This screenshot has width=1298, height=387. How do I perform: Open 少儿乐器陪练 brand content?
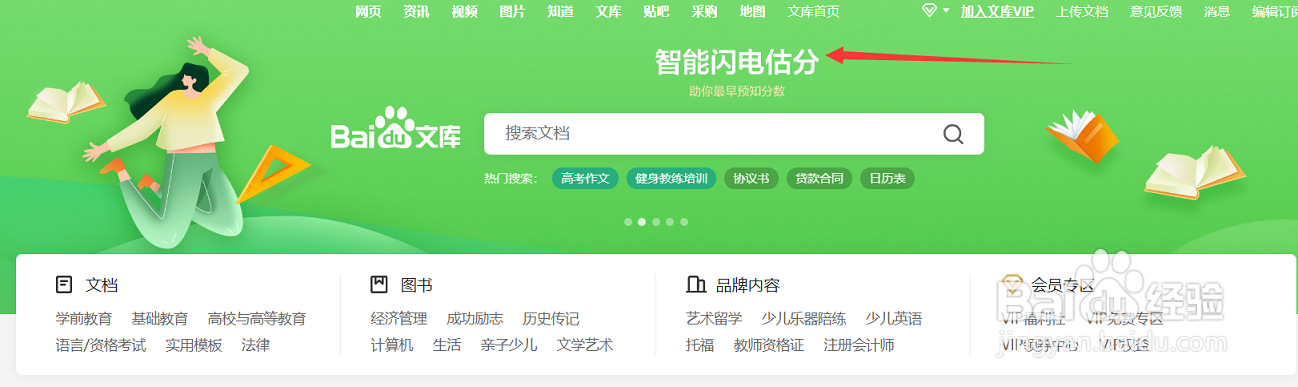tap(804, 319)
